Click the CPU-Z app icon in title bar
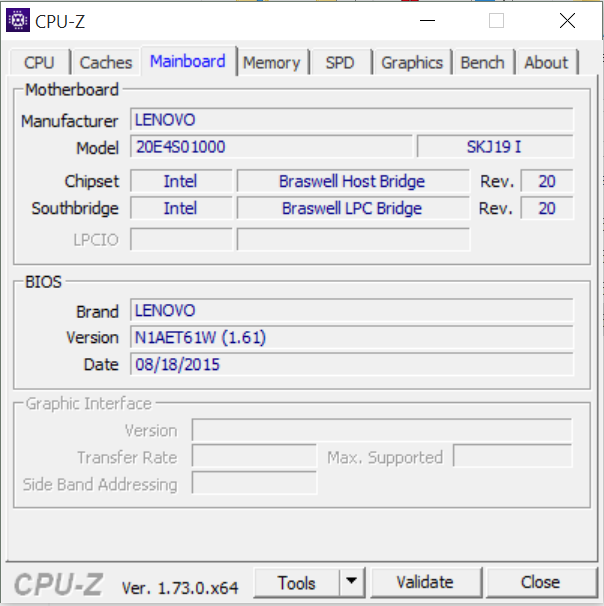This screenshot has height=606, width=604. point(17,20)
